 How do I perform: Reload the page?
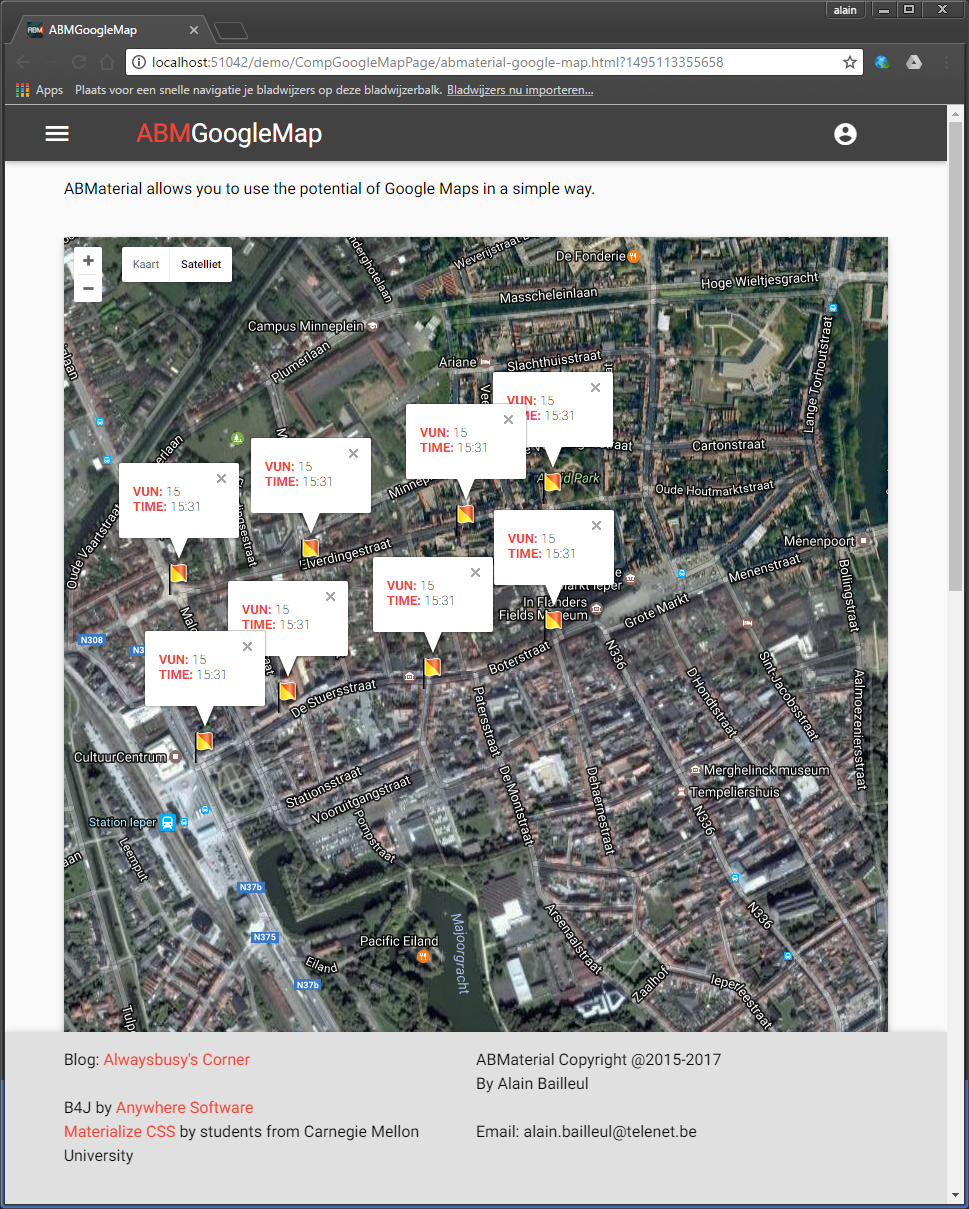point(80,62)
